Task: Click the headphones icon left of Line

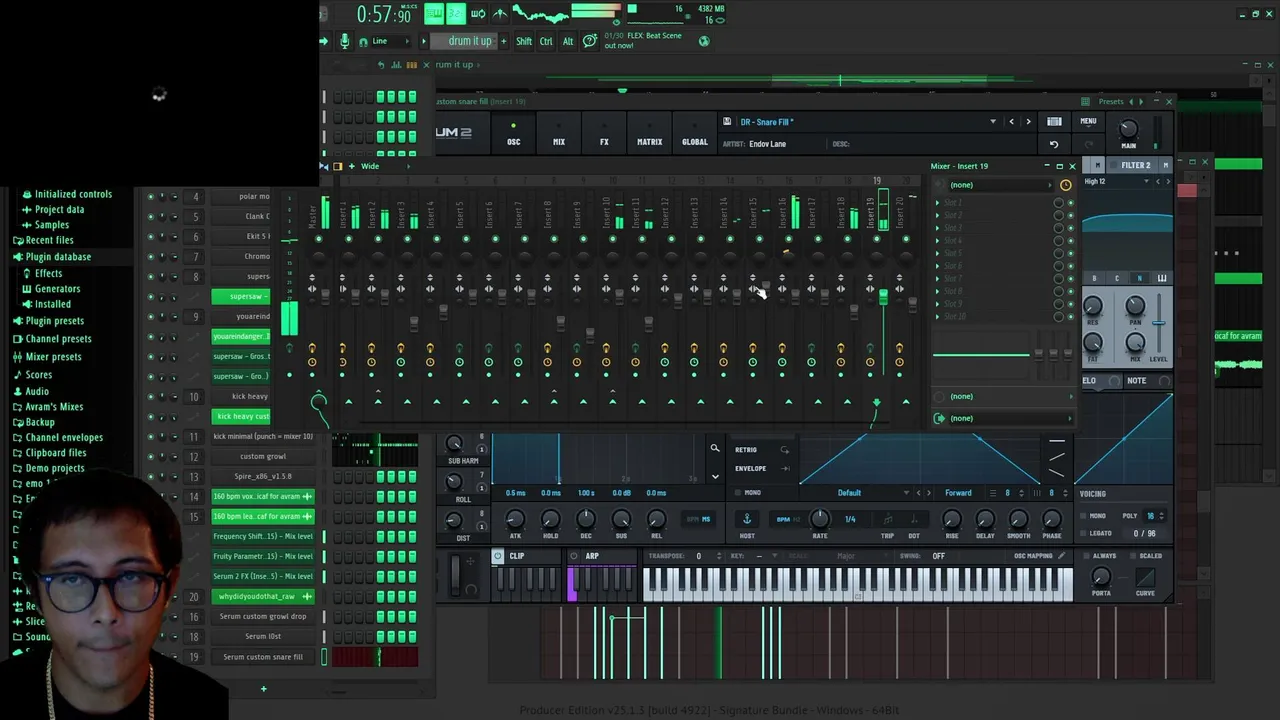Action: [x=361, y=41]
